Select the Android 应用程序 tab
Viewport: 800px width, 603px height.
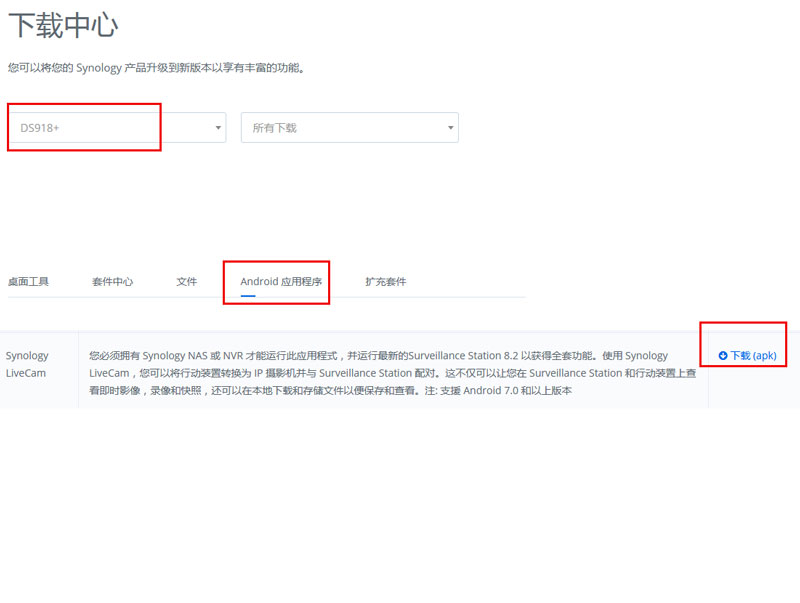point(281,282)
